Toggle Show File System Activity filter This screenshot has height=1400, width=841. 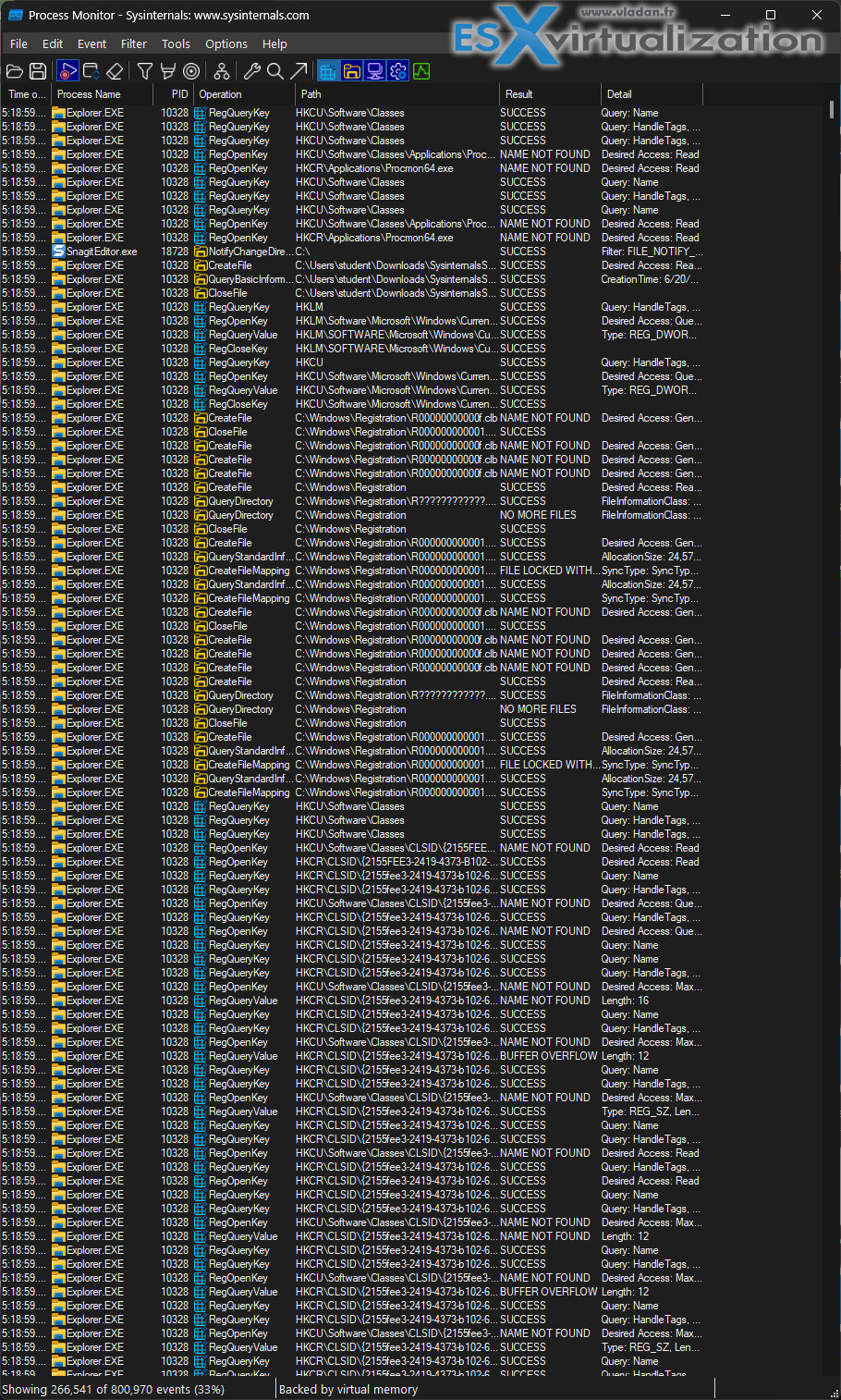point(351,71)
